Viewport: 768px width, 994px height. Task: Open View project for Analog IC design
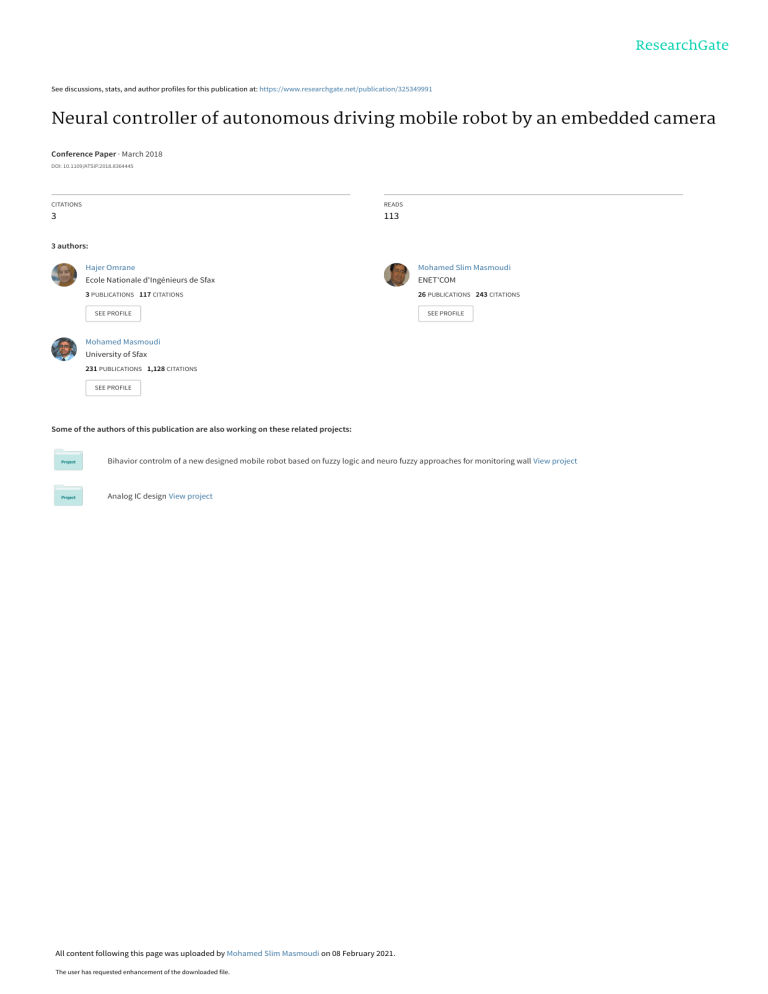190,496
